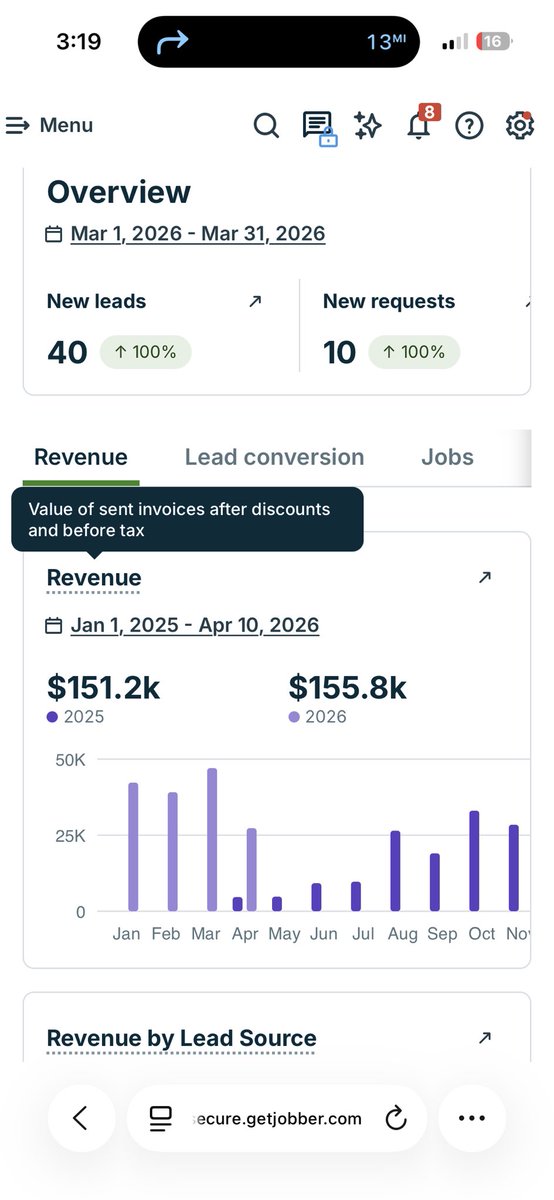
Task: Open the hamburger Menu icon
Action: (17, 125)
